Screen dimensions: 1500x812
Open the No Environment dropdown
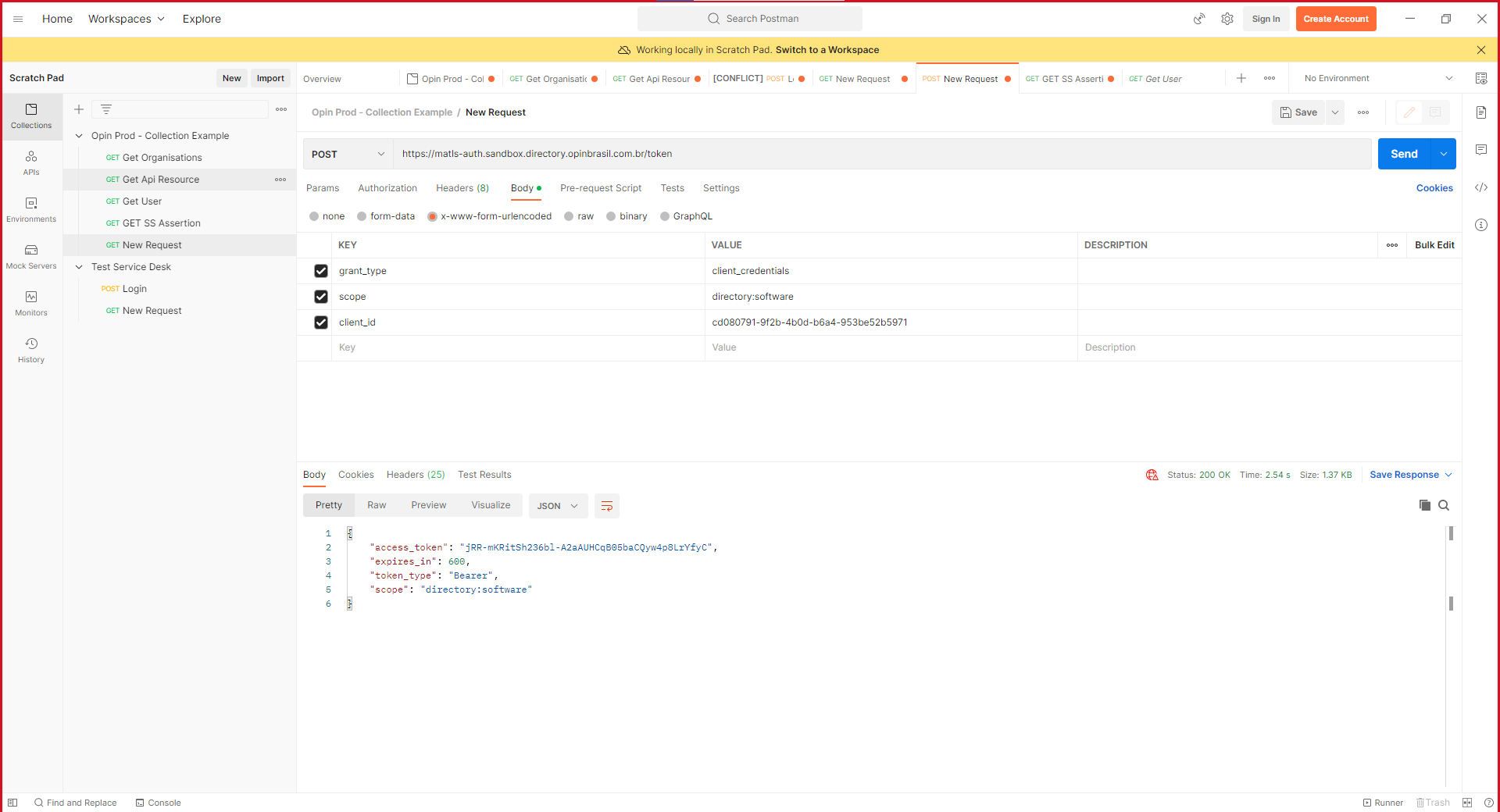(x=1378, y=78)
